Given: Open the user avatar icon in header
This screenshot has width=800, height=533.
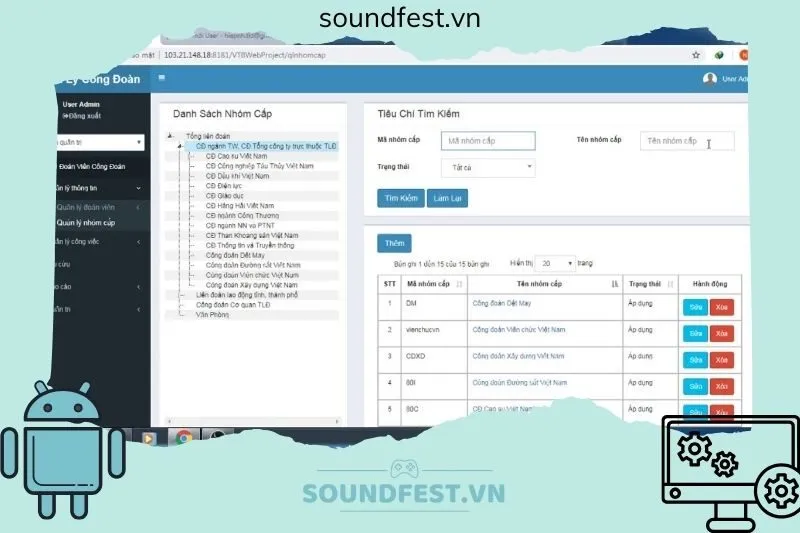Looking at the screenshot, I should pyautogui.click(x=710, y=79).
